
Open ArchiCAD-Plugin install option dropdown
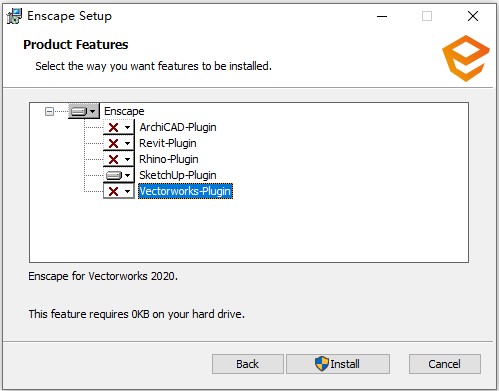tap(119, 127)
